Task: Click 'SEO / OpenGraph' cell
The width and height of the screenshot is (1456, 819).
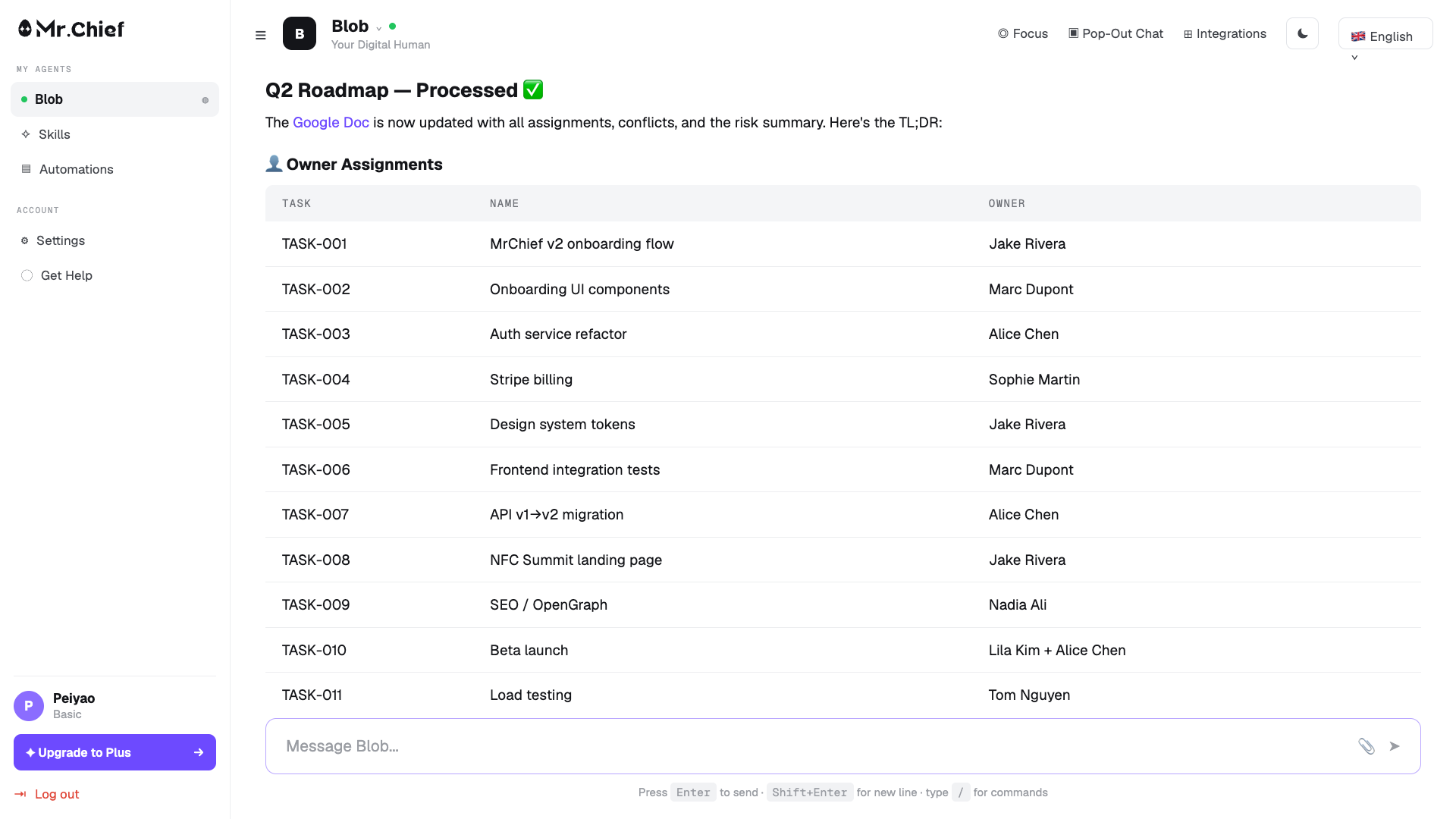Action: click(548, 604)
